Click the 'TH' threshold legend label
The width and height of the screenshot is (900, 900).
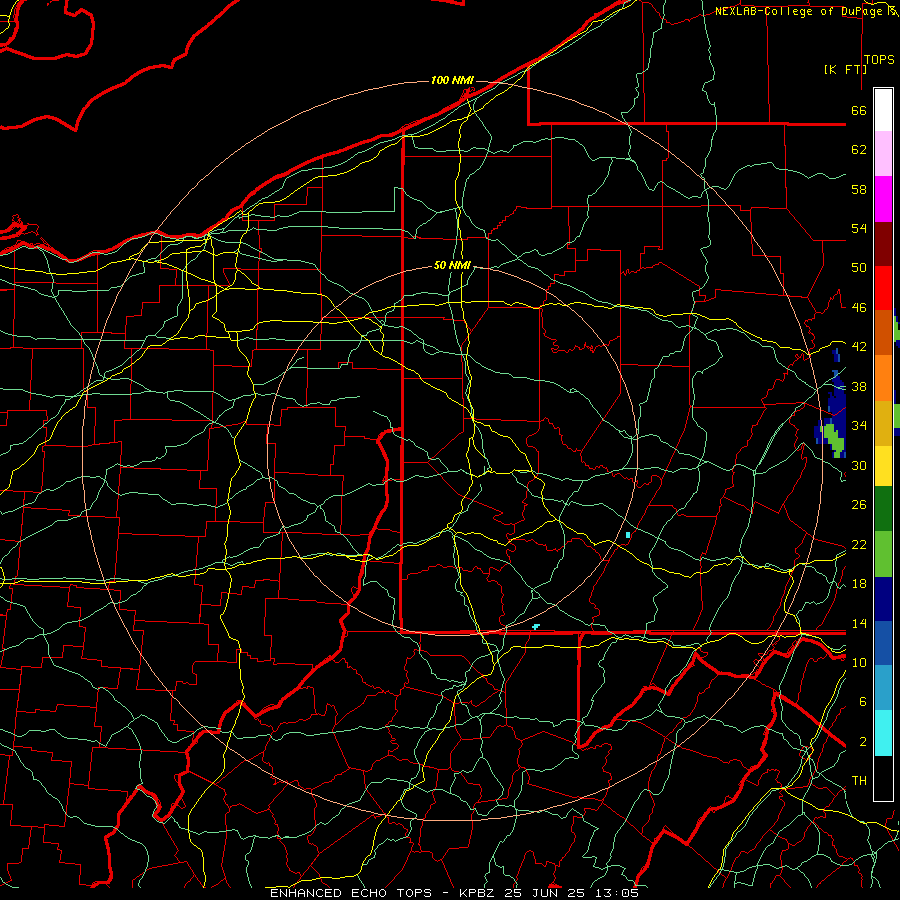click(859, 781)
